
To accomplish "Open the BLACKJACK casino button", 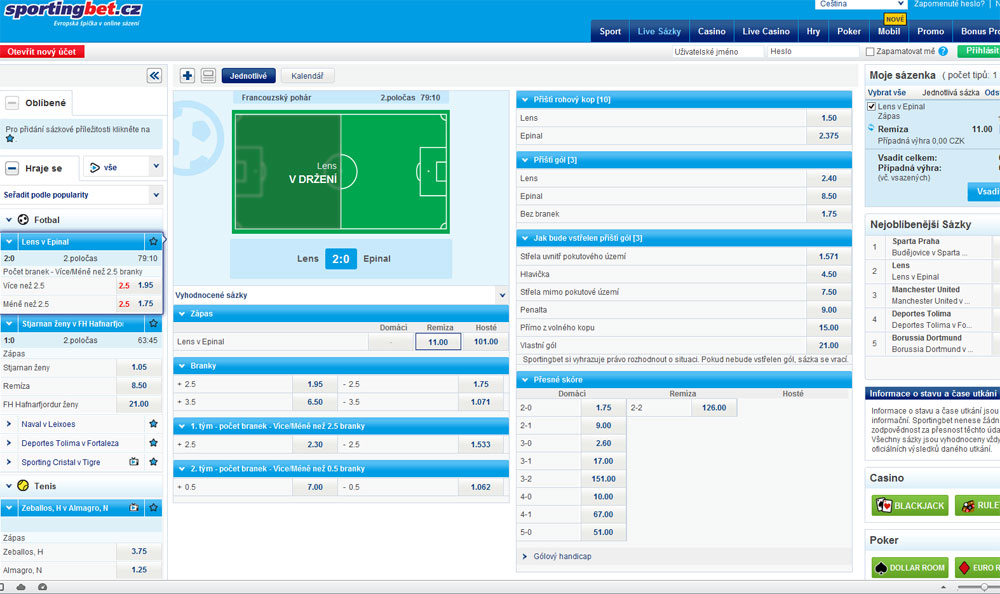I will pyautogui.click(x=910, y=505).
